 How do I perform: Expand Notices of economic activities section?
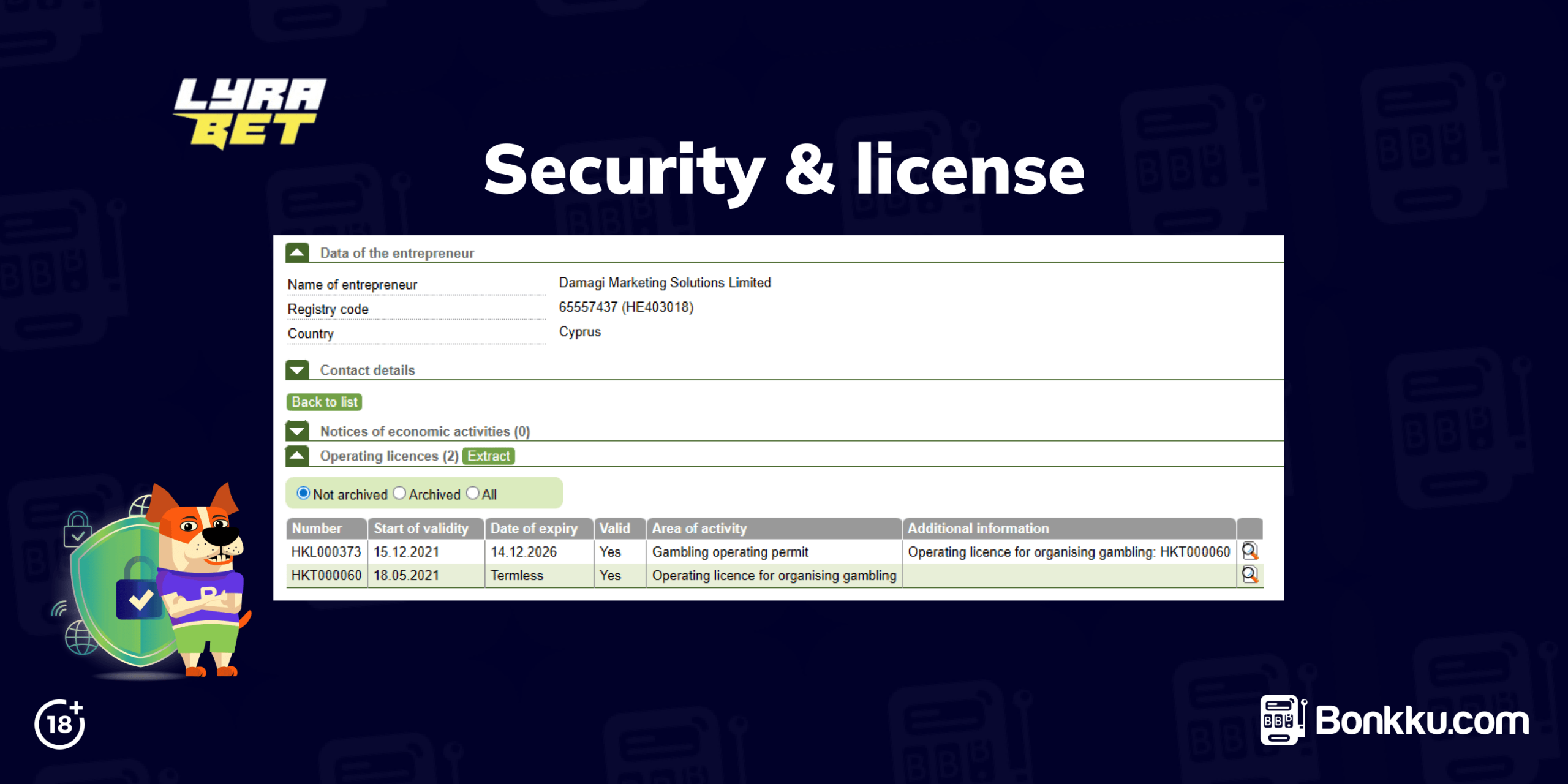tap(297, 431)
